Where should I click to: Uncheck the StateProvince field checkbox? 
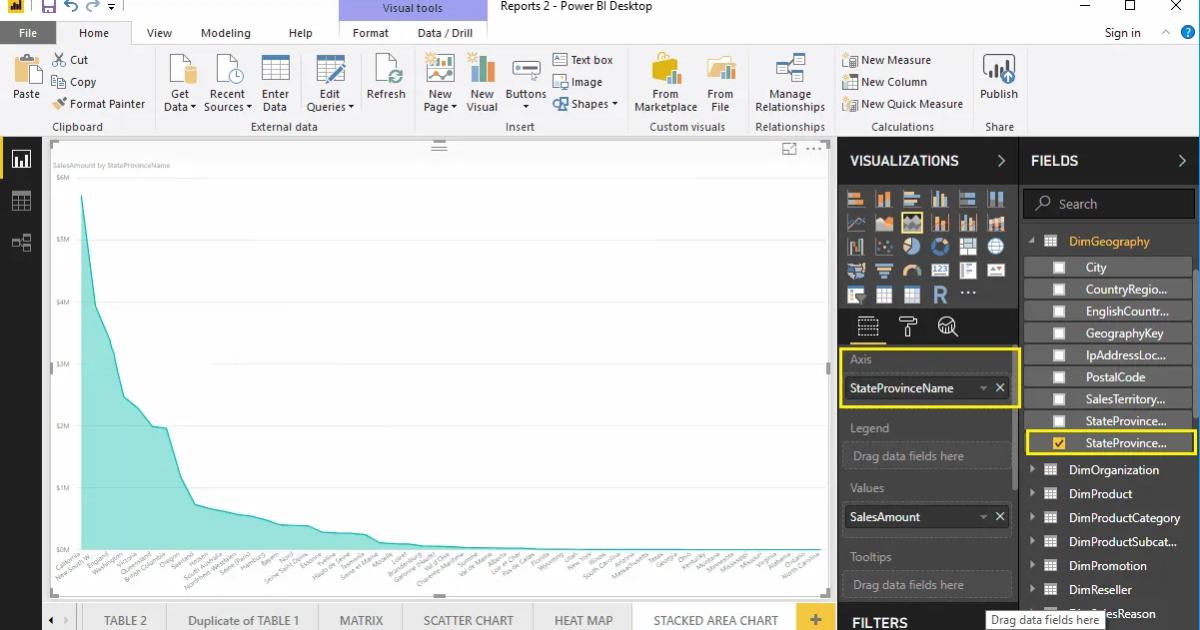[x=1057, y=442]
